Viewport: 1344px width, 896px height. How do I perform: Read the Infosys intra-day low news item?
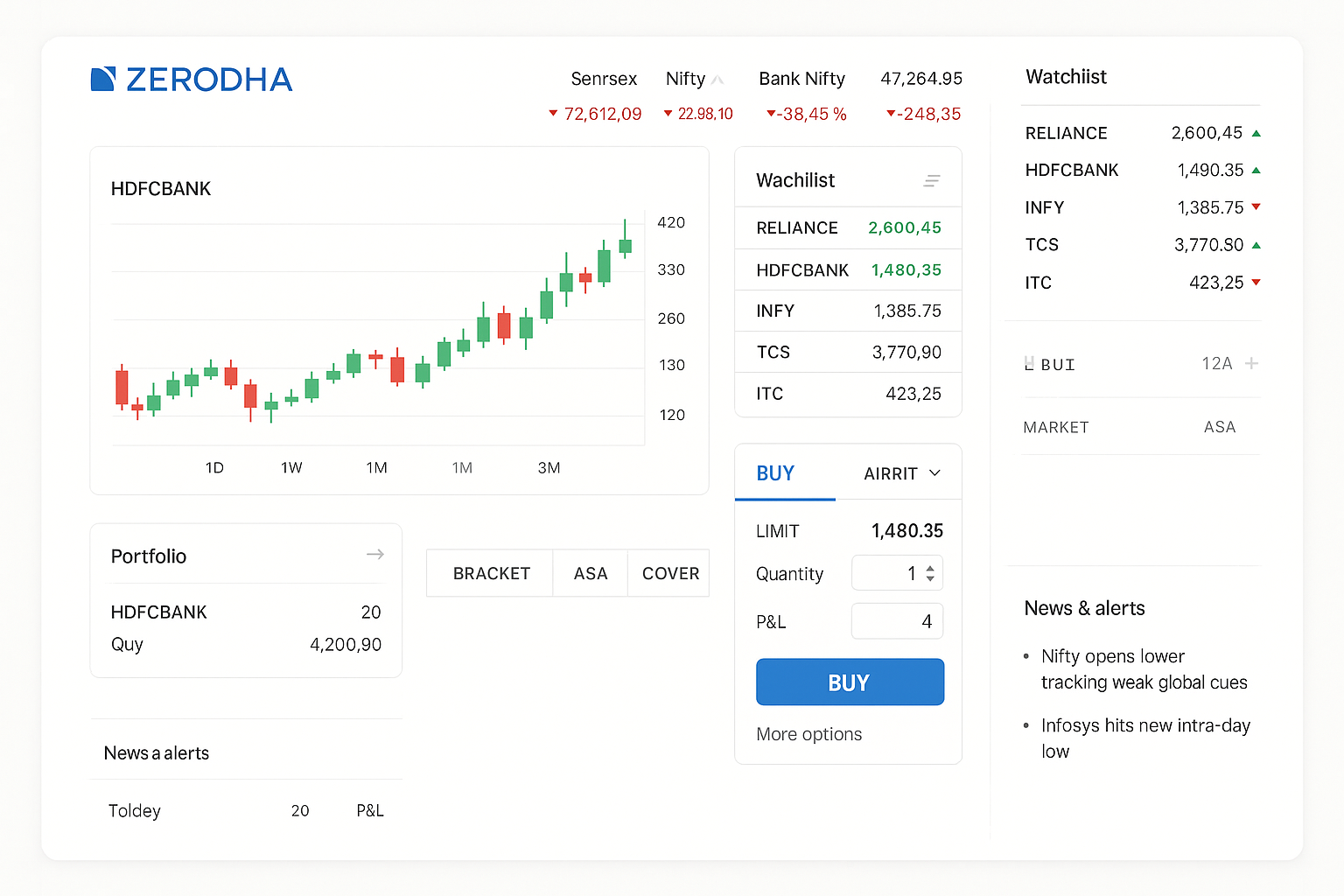coord(1145,738)
